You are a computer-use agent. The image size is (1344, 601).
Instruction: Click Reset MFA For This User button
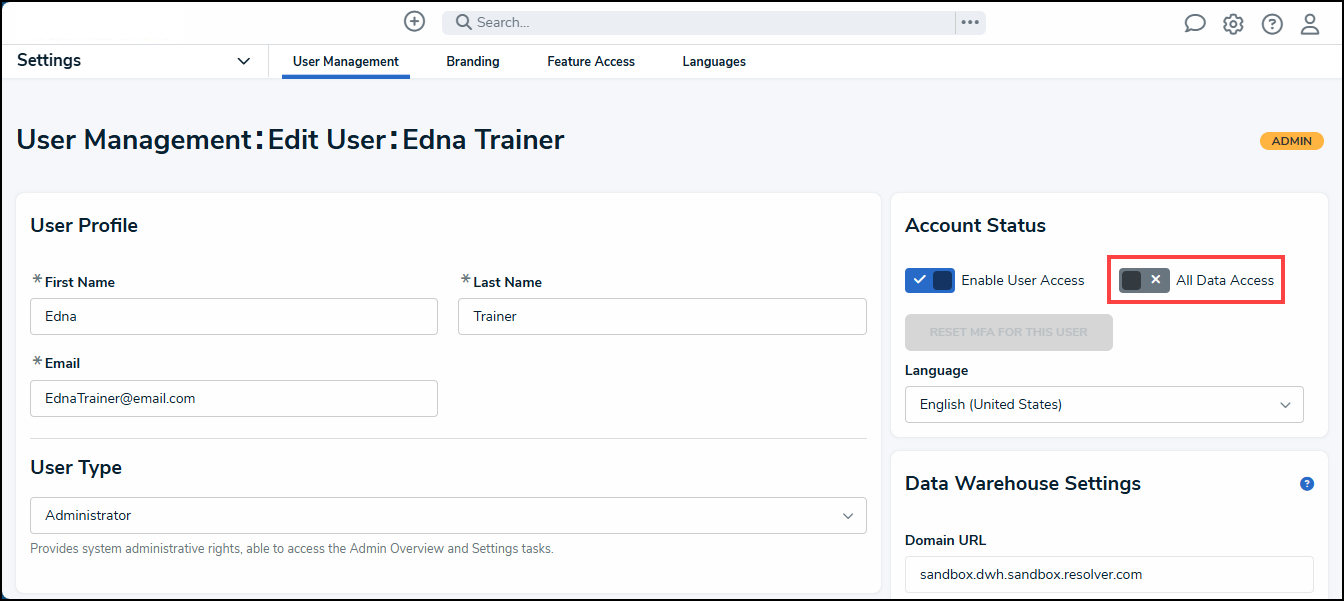[1009, 332]
